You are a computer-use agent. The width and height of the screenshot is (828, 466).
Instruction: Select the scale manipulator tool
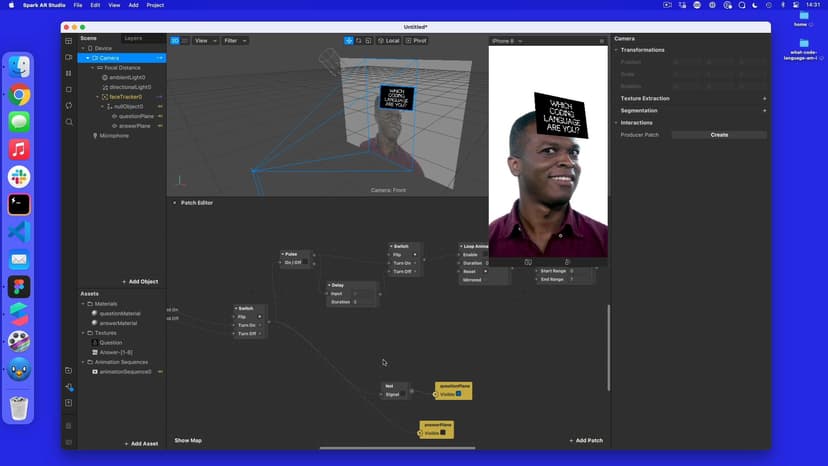coord(368,41)
